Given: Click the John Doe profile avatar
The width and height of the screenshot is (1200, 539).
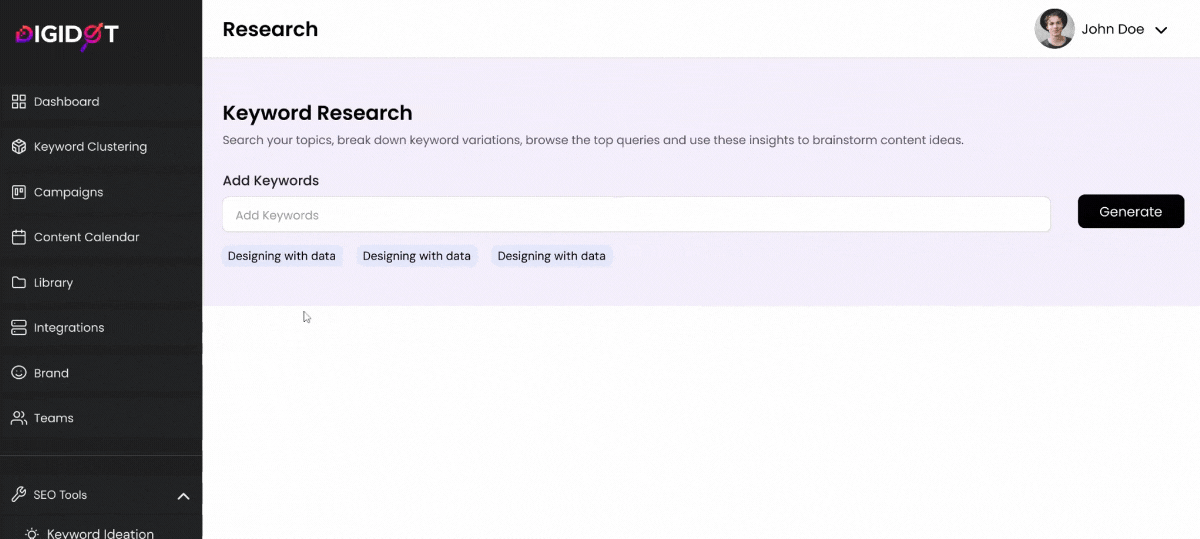Looking at the screenshot, I should click(1054, 29).
